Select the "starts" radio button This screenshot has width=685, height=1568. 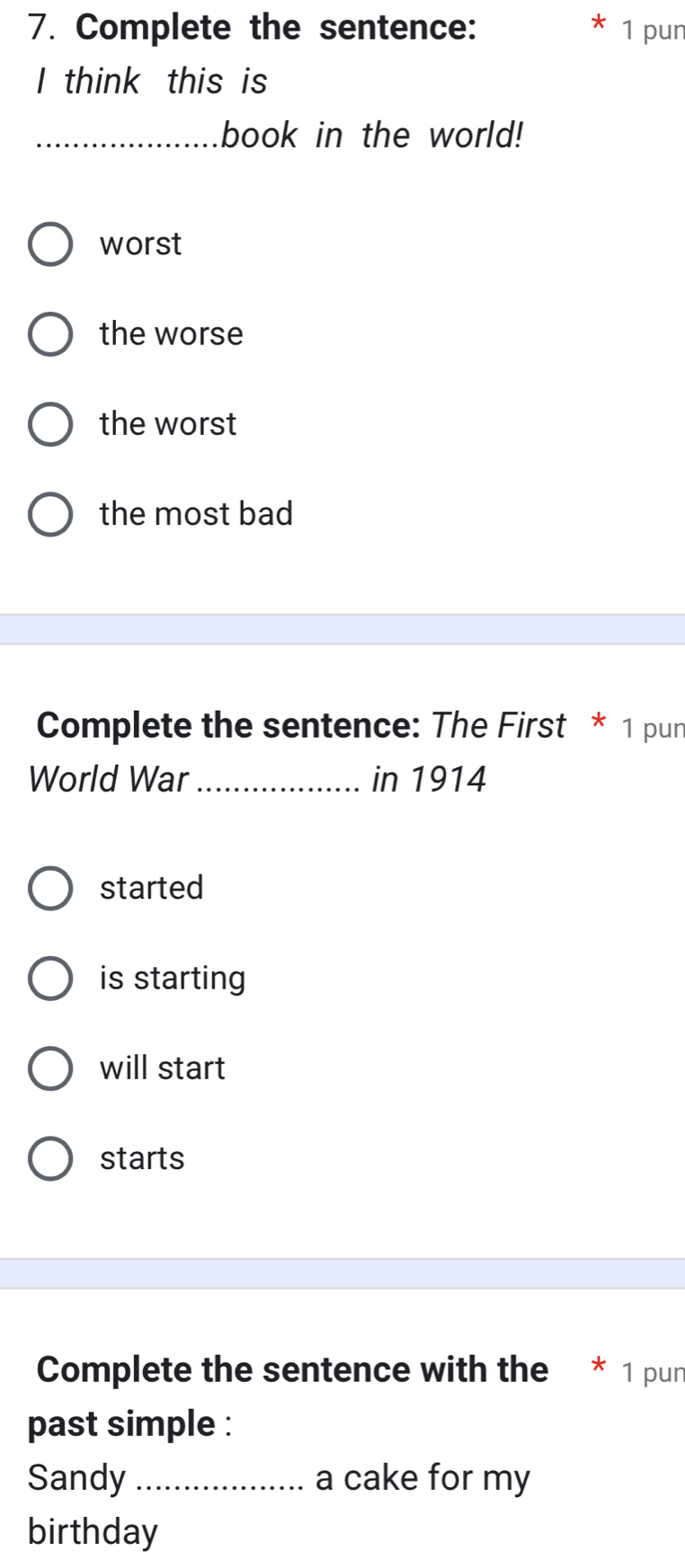click(50, 1158)
